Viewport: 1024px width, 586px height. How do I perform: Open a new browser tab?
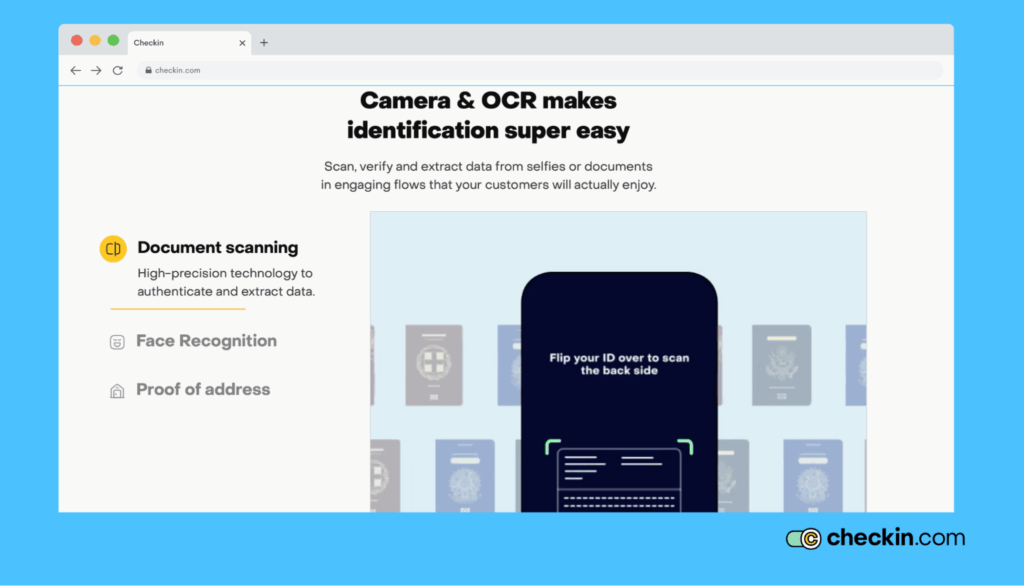pyautogui.click(x=264, y=42)
